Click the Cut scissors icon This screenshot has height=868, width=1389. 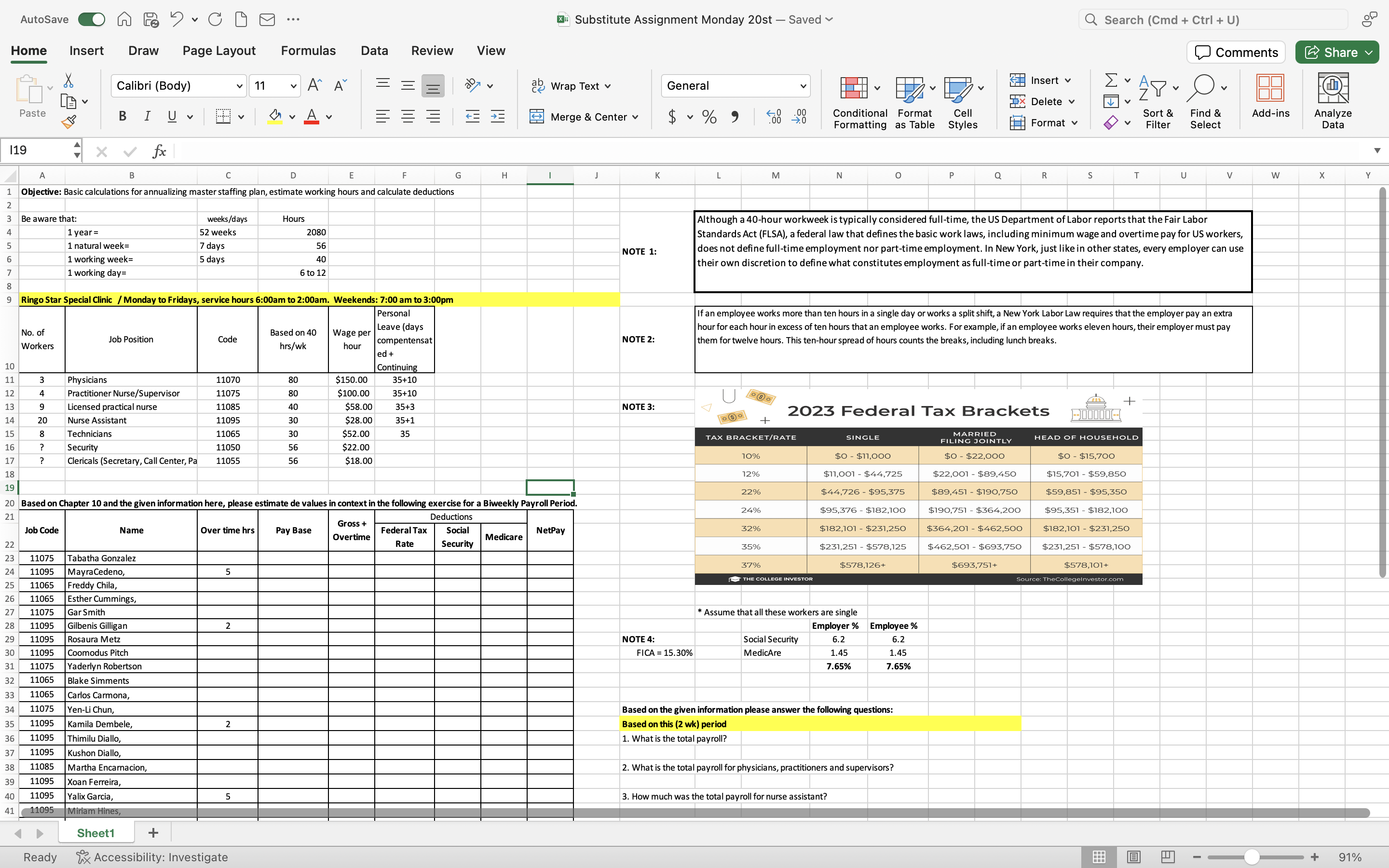point(68,81)
